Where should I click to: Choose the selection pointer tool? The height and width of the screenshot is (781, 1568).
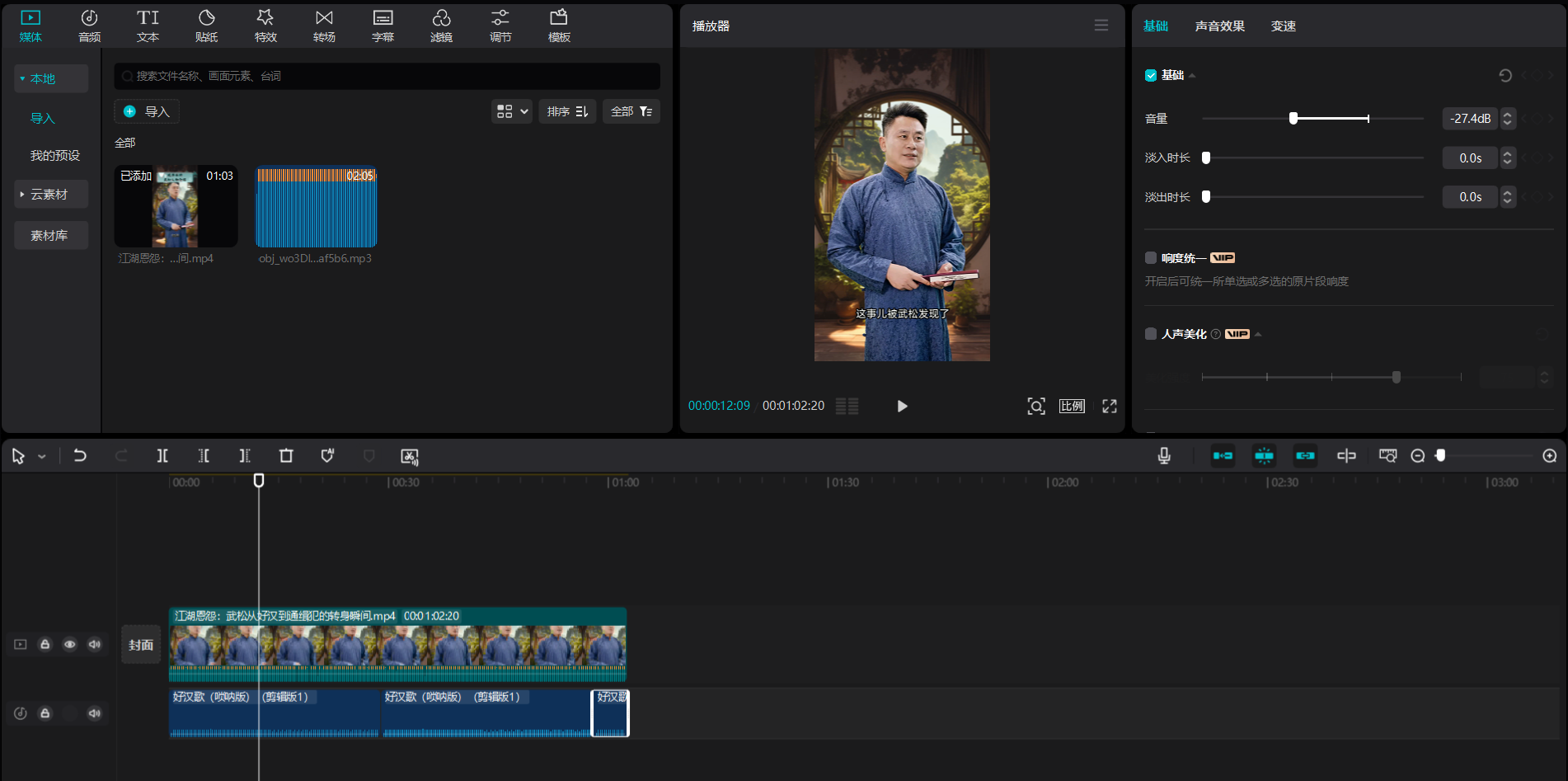[18, 456]
